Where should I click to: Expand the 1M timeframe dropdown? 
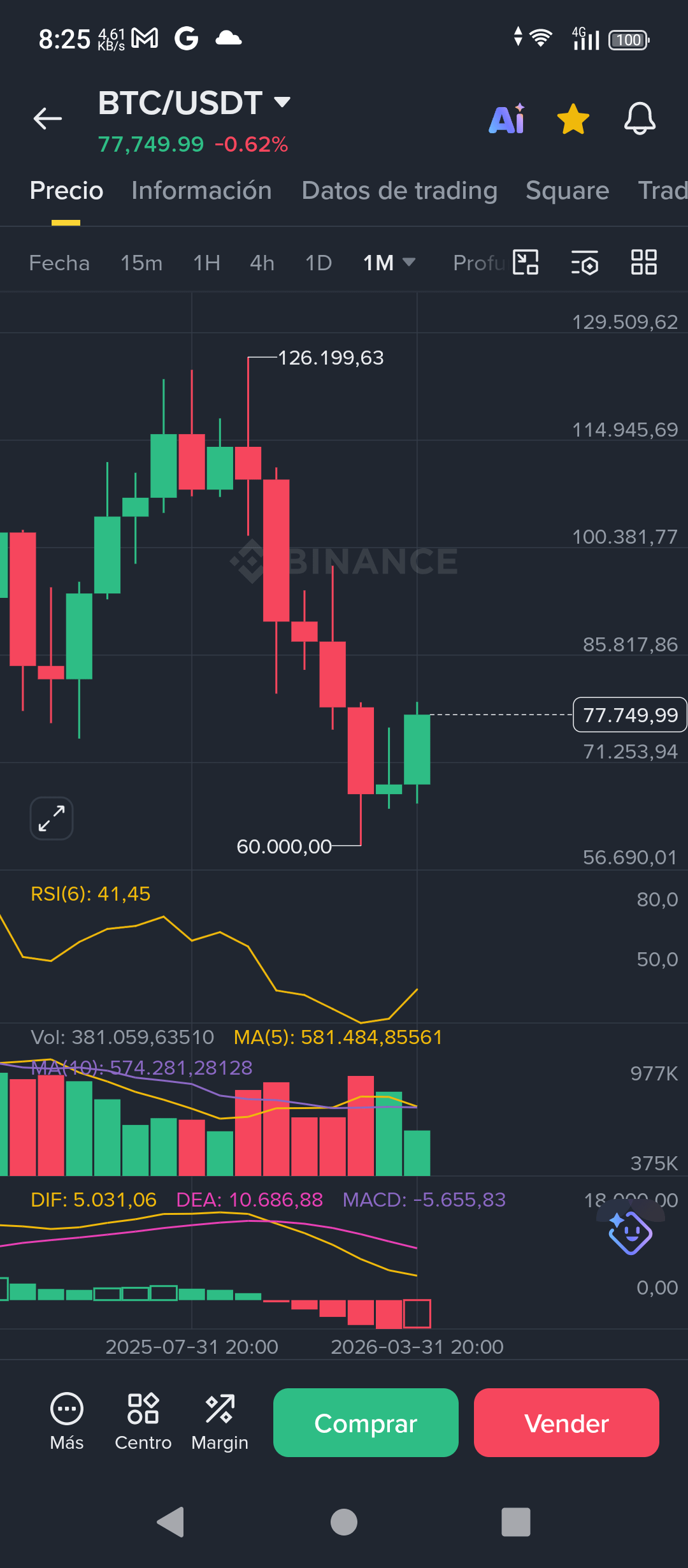point(389,263)
